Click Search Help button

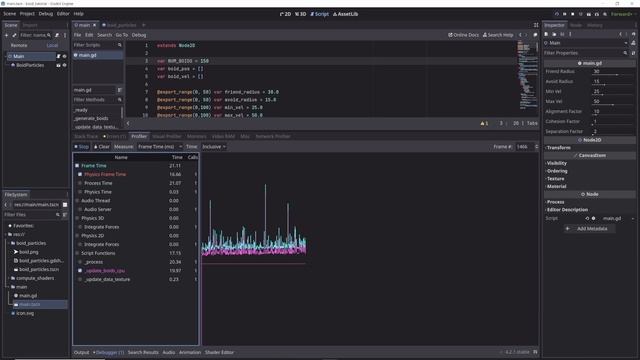498,35
